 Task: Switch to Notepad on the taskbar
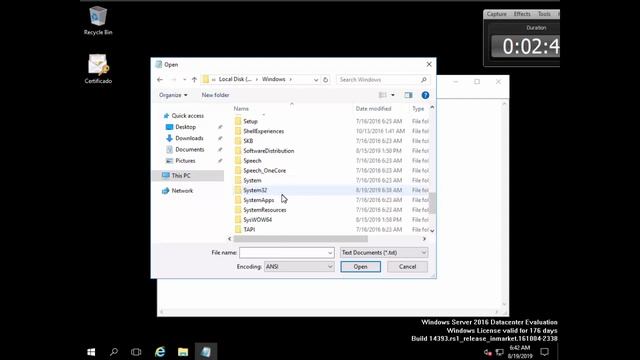pos(206,352)
